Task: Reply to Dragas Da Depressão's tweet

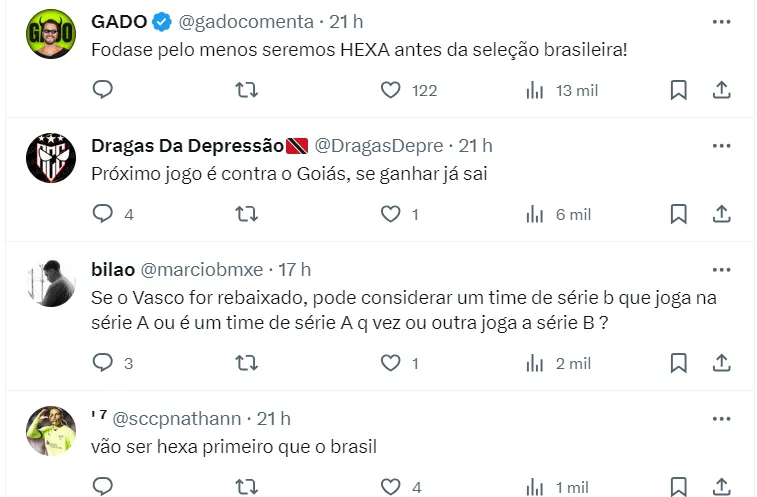Action: pyautogui.click(x=103, y=214)
